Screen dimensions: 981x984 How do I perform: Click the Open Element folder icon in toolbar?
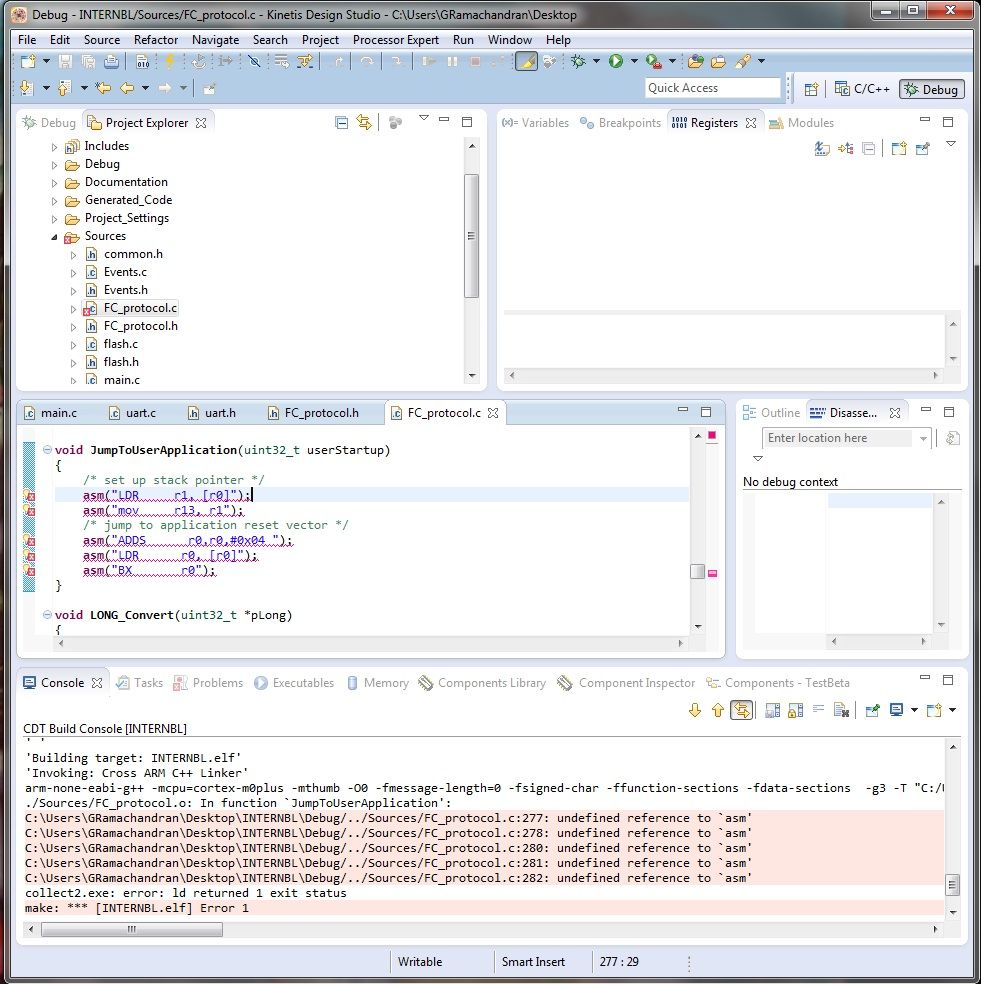[x=695, y=62]
